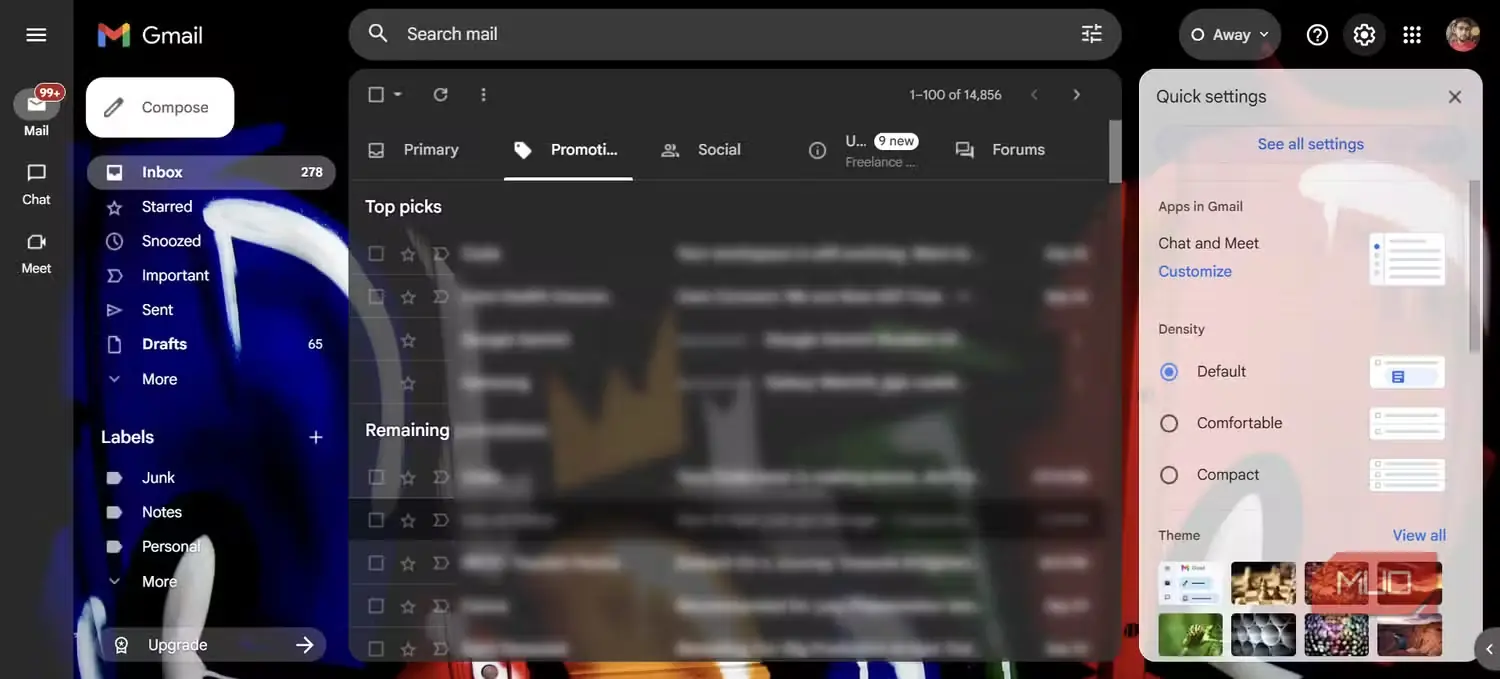
Task: Open the support help icon
Action: 1317,35
